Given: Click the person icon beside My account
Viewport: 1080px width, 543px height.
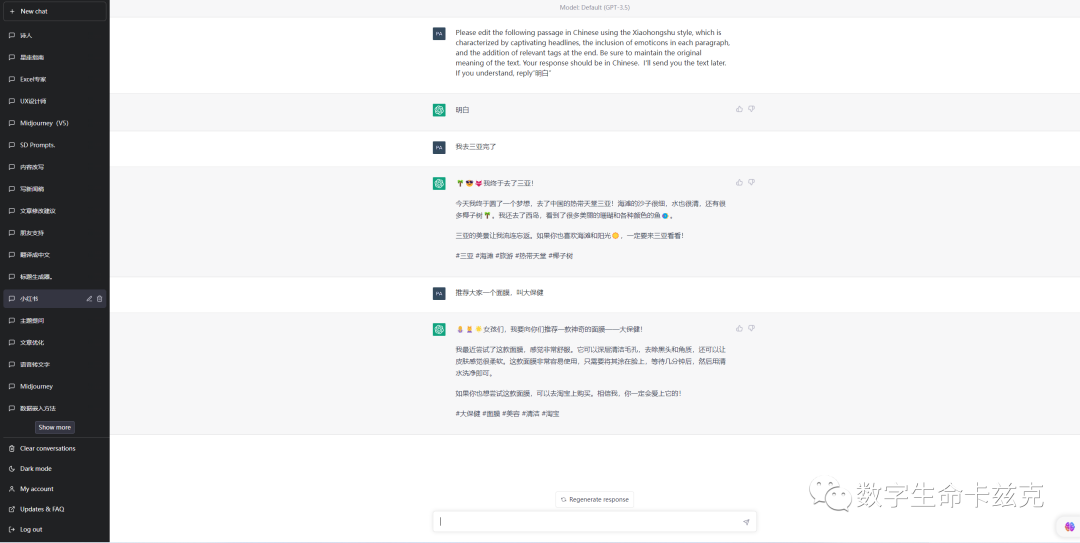Looking at the screenshot, I should [x=12, y=489].
